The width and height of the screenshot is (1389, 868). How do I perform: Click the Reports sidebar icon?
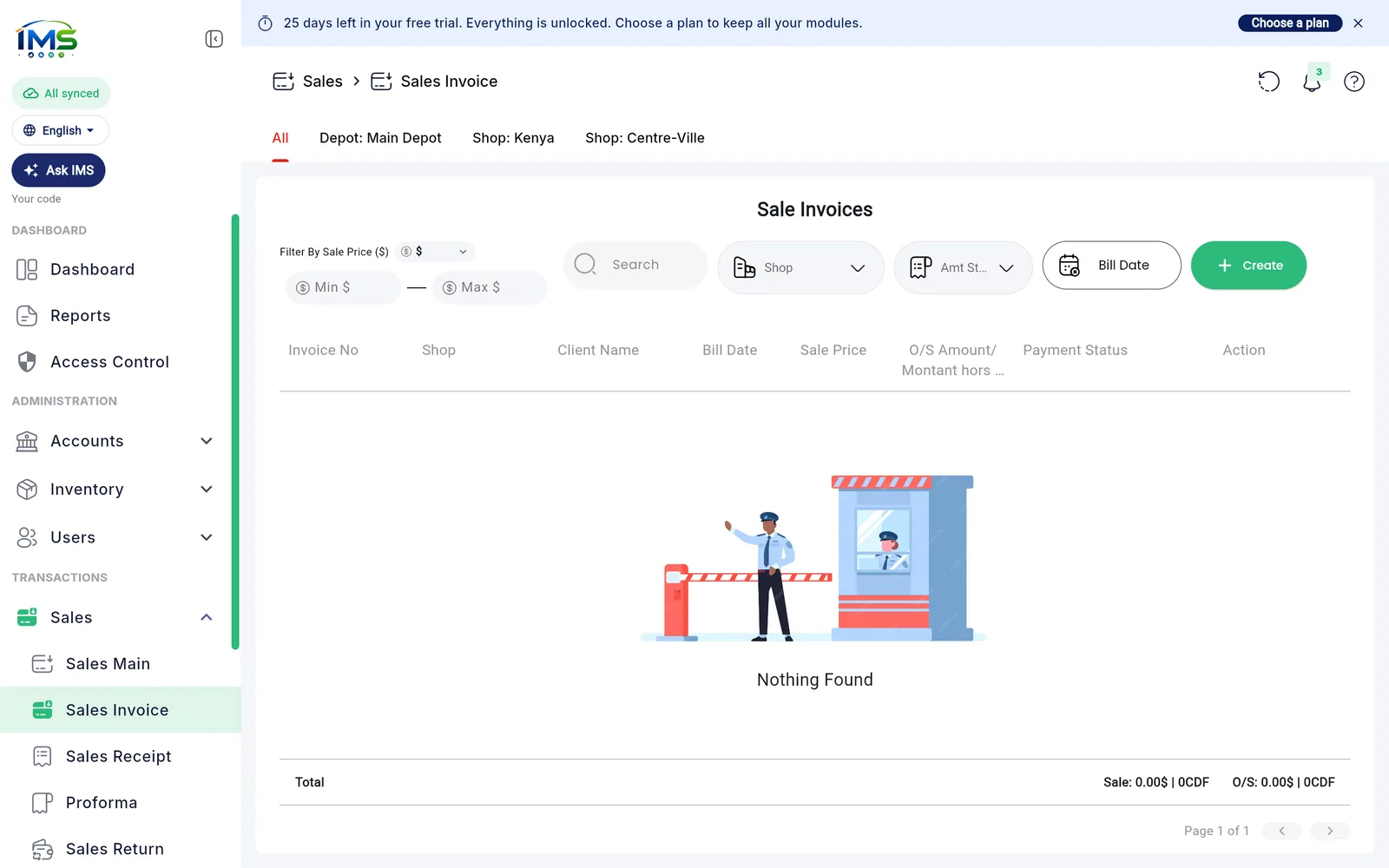click(x=27, y=316)
